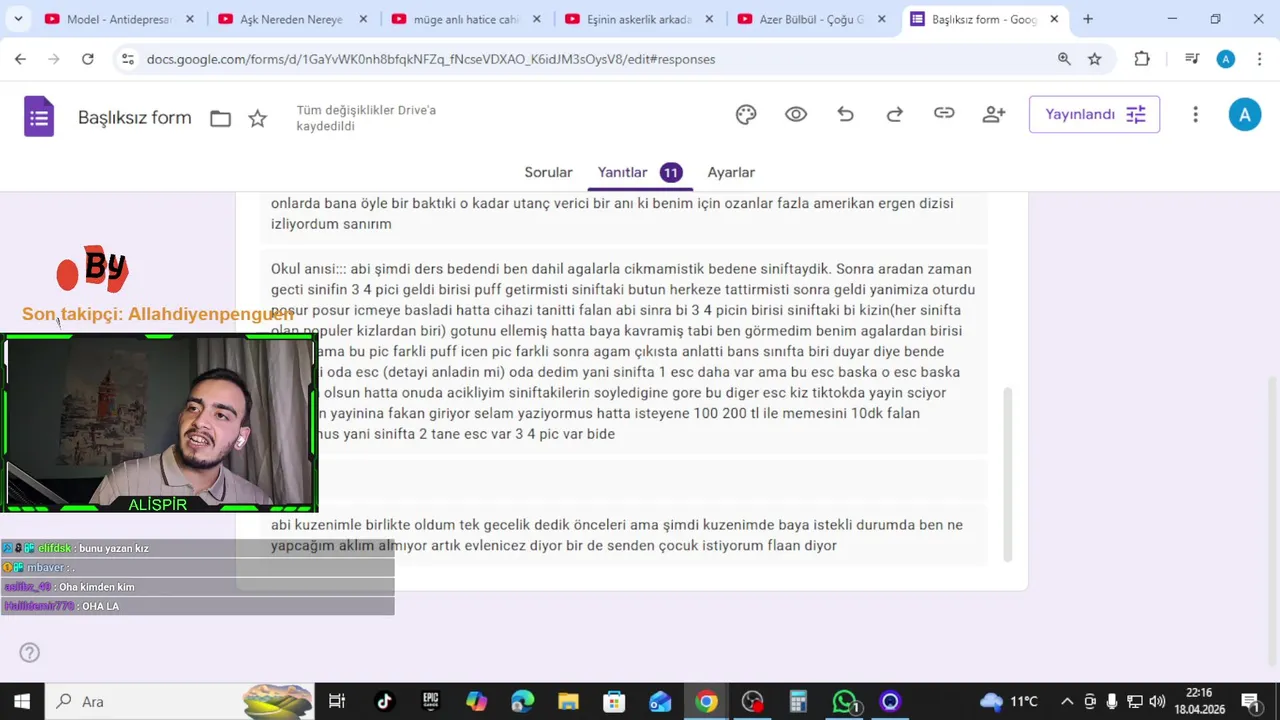This screenshot has height=720, width=1280.
Task: Open the theme customization palette
Action: tap(746, 114)
